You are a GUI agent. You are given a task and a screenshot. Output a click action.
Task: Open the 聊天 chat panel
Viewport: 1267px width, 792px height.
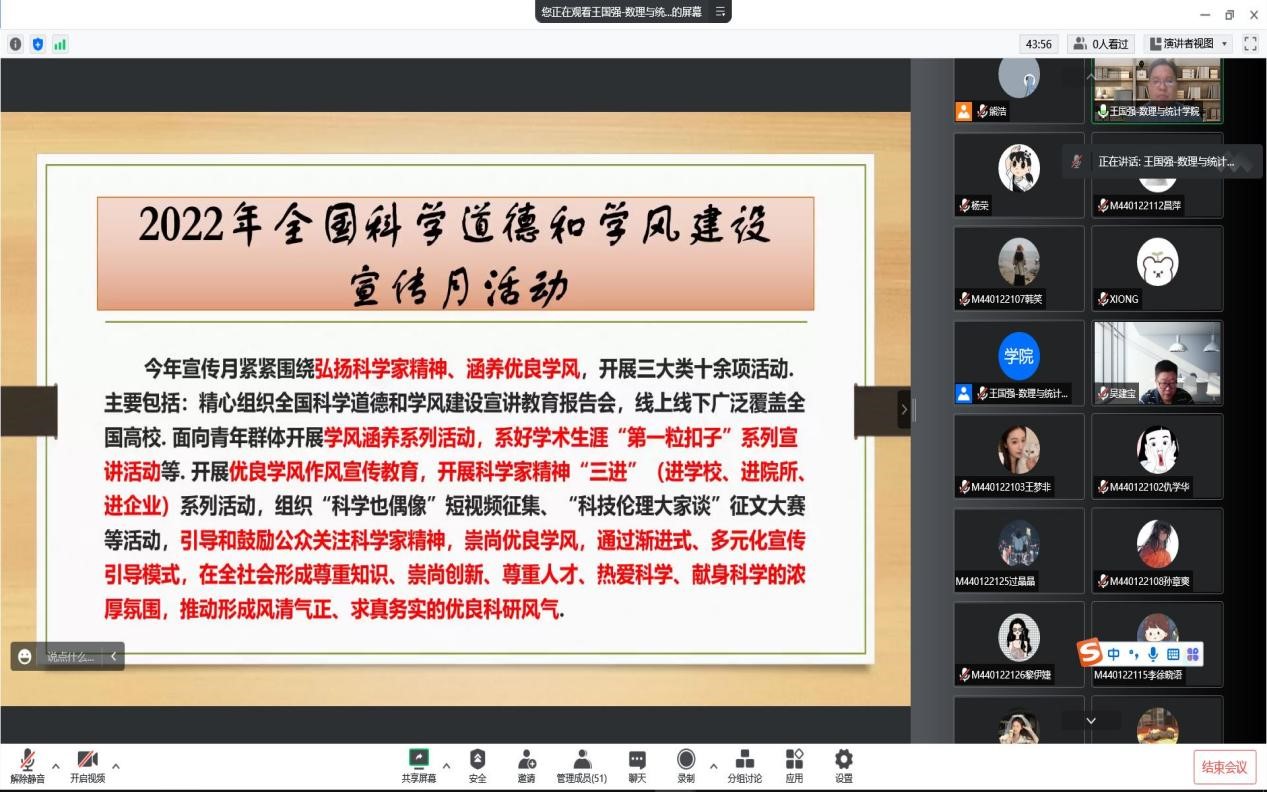tap(636, 765)
